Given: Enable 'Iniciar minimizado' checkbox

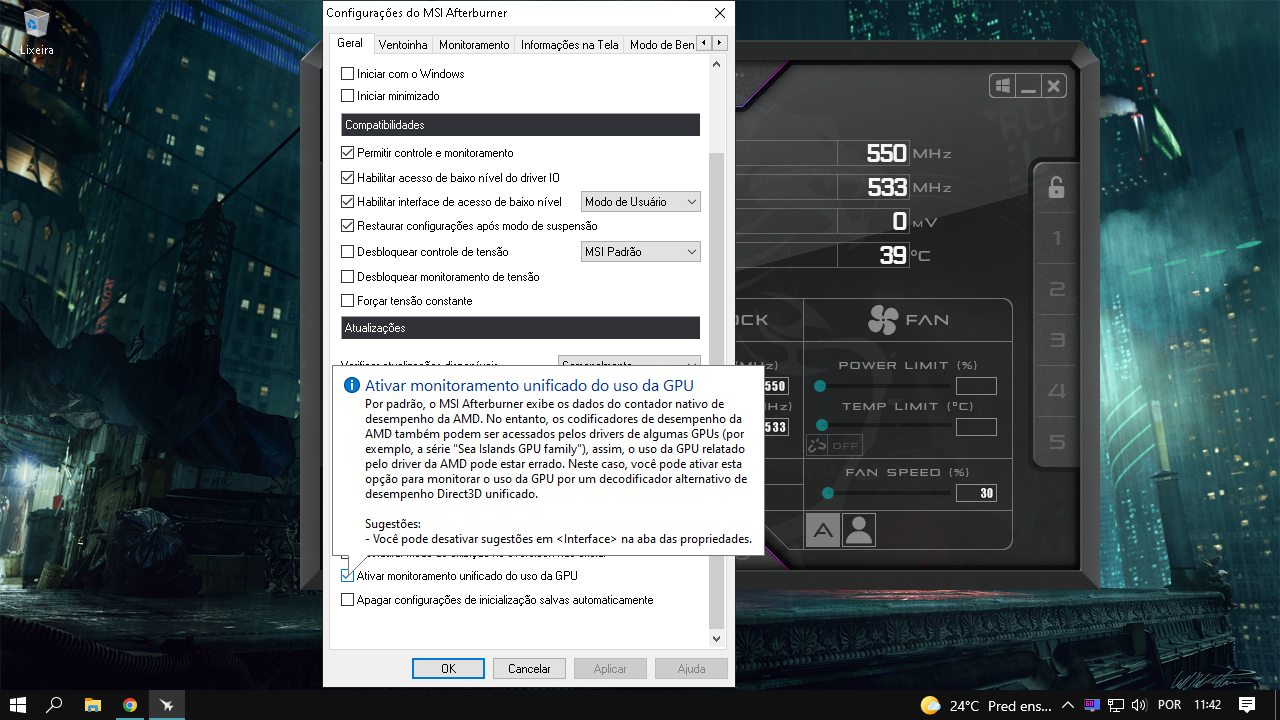Looking at the screenshot, I should click(348, 96).
